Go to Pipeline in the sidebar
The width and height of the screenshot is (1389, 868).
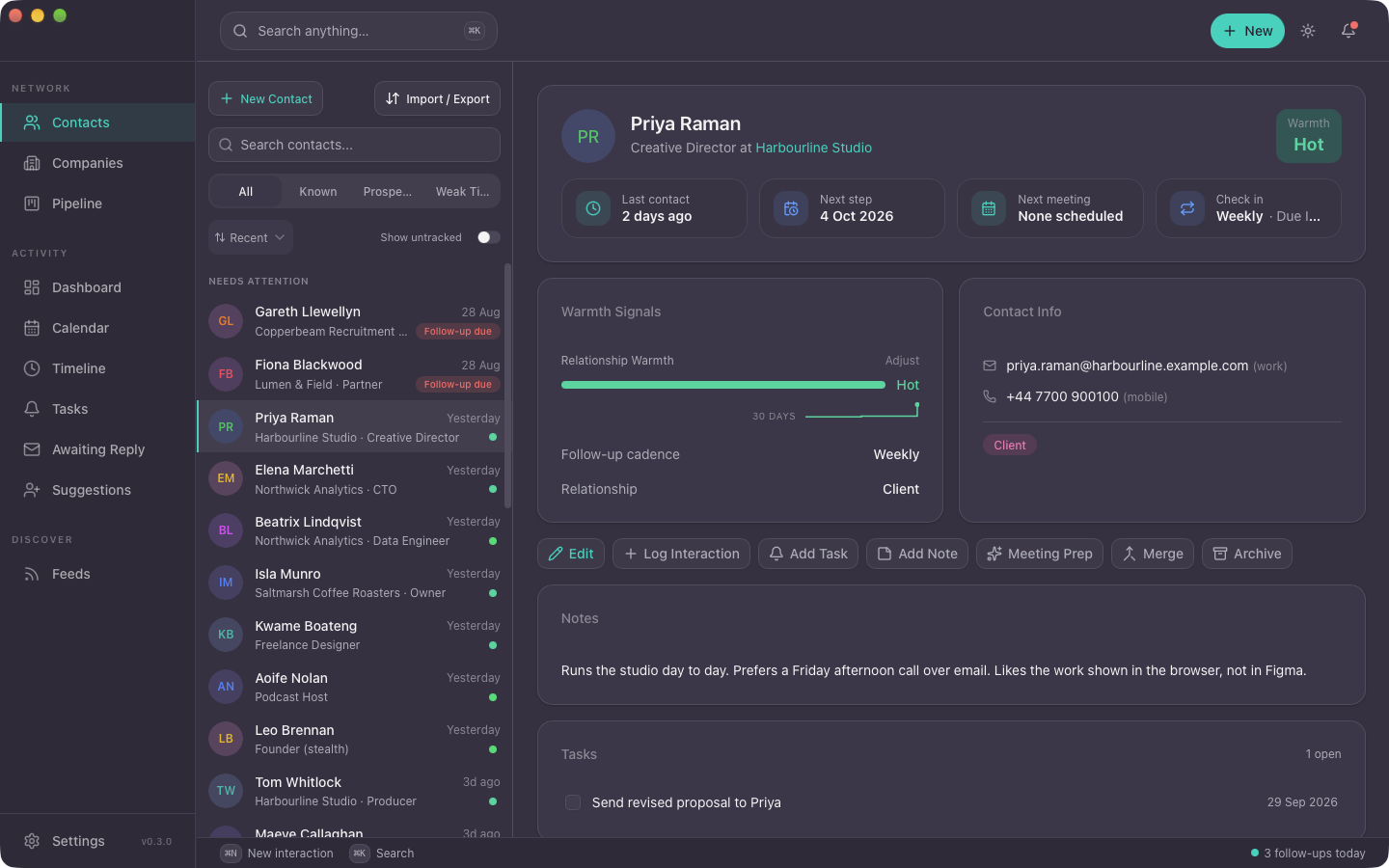click(97, 203)
